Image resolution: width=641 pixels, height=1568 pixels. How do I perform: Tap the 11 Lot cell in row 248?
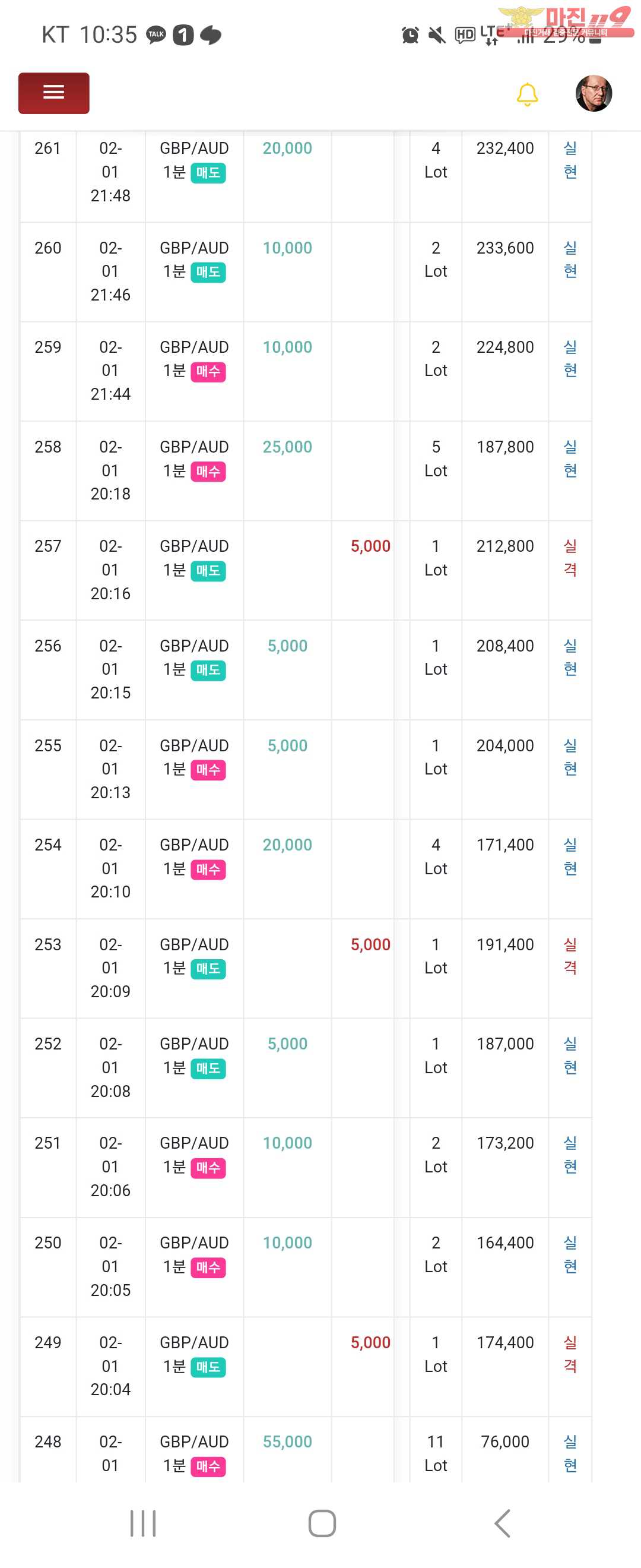tap(436, 1453)
